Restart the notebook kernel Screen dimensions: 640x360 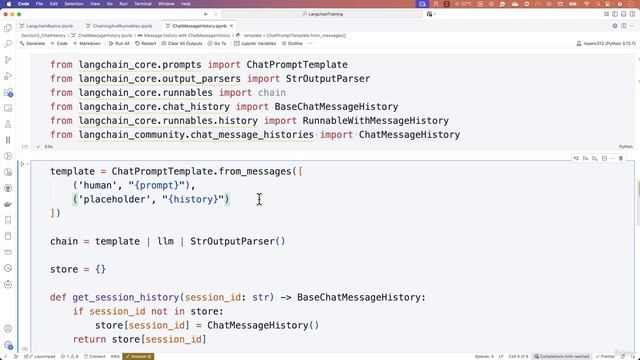pos(146,43)
